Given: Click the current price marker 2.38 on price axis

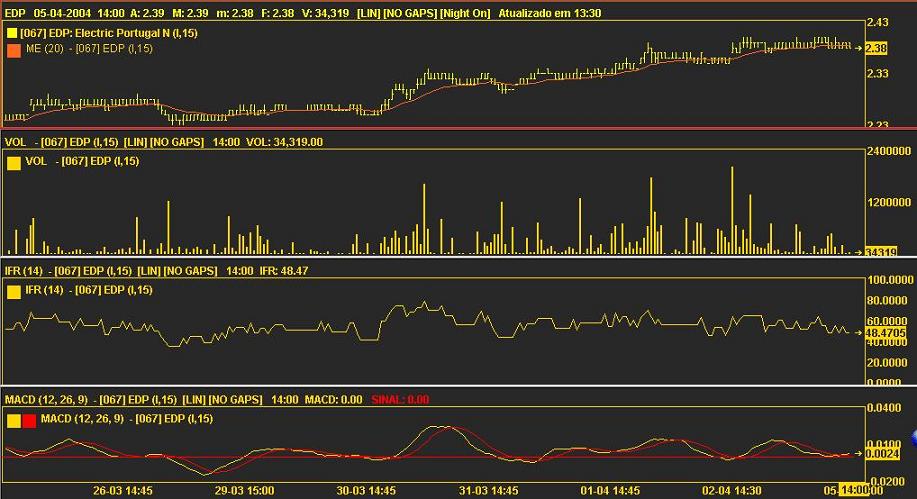Looking at the screenshot, I should tap(876, 48).
